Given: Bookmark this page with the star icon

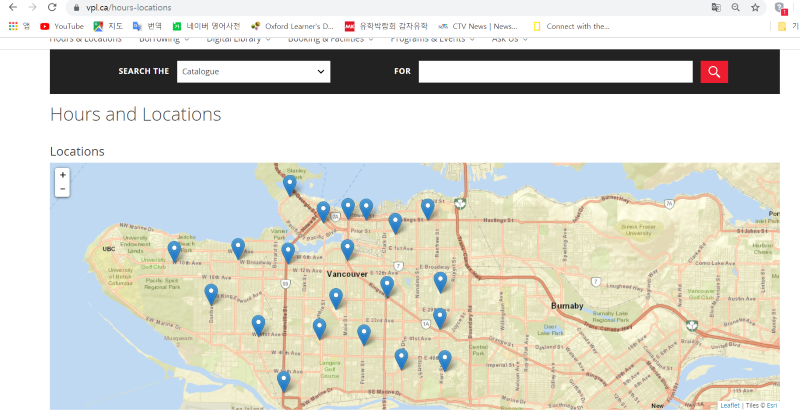Looking at the screenshot, I should [x=755, y=8].
